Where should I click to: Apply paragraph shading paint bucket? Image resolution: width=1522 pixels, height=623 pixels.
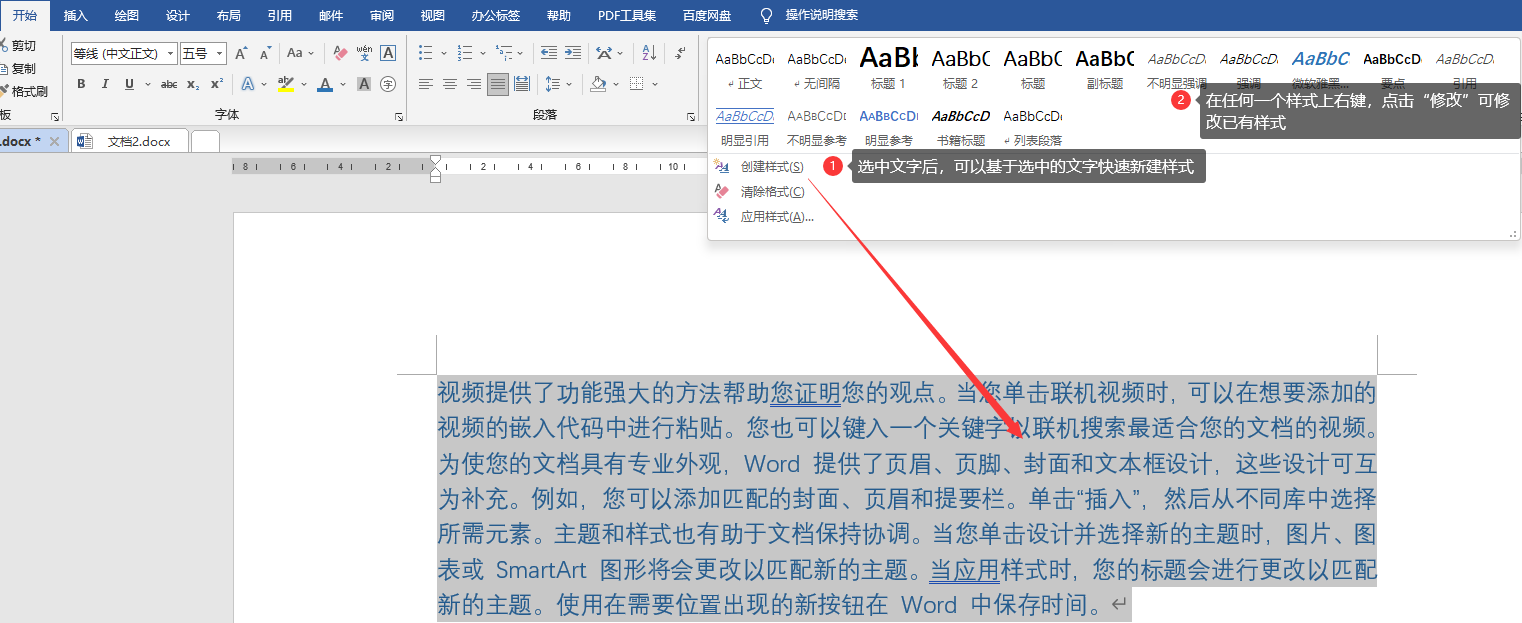pos(599,84)
